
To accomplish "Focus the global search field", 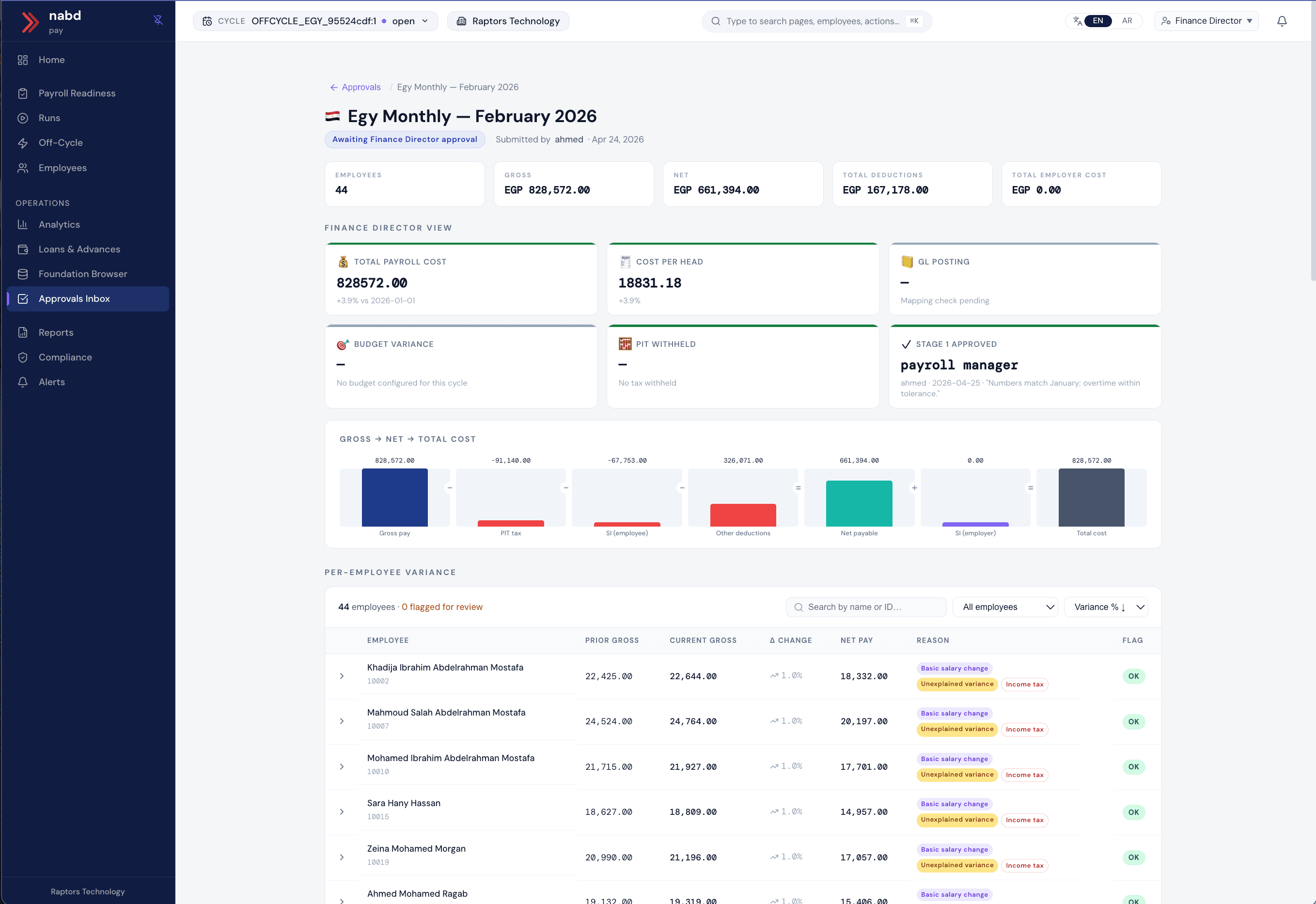I will point(816,21).
